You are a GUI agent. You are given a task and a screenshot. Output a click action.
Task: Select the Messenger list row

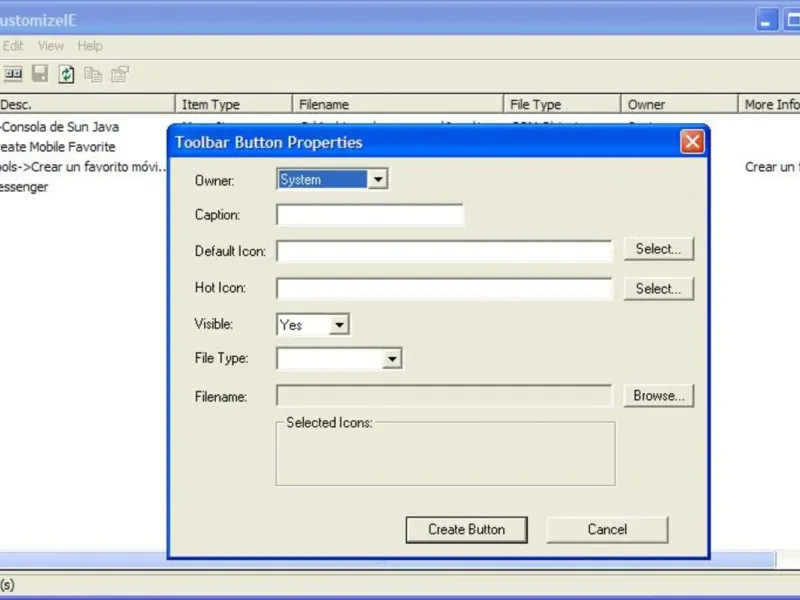(24, 187)
